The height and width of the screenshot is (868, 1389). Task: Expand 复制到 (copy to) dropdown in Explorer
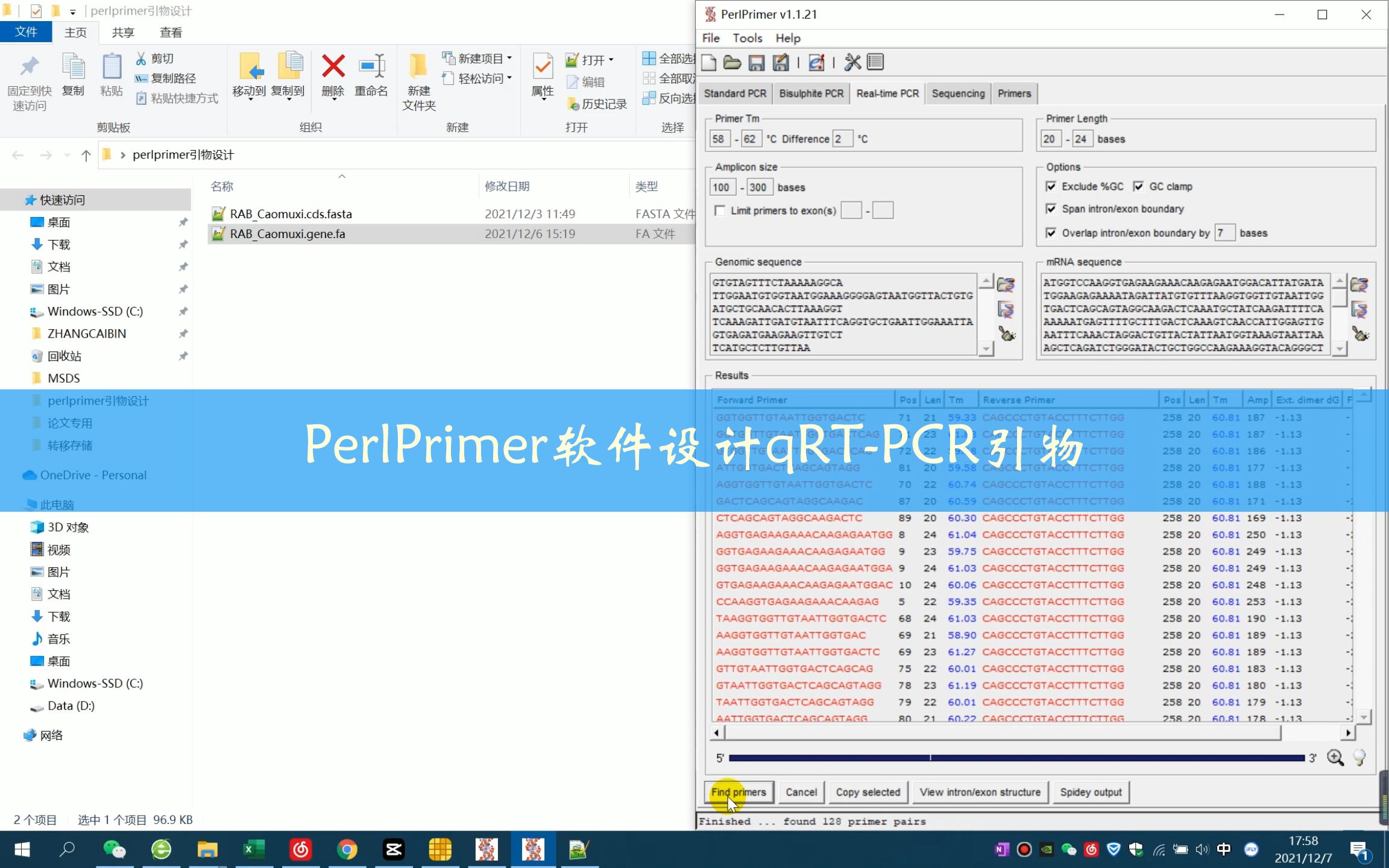(289, 99)
